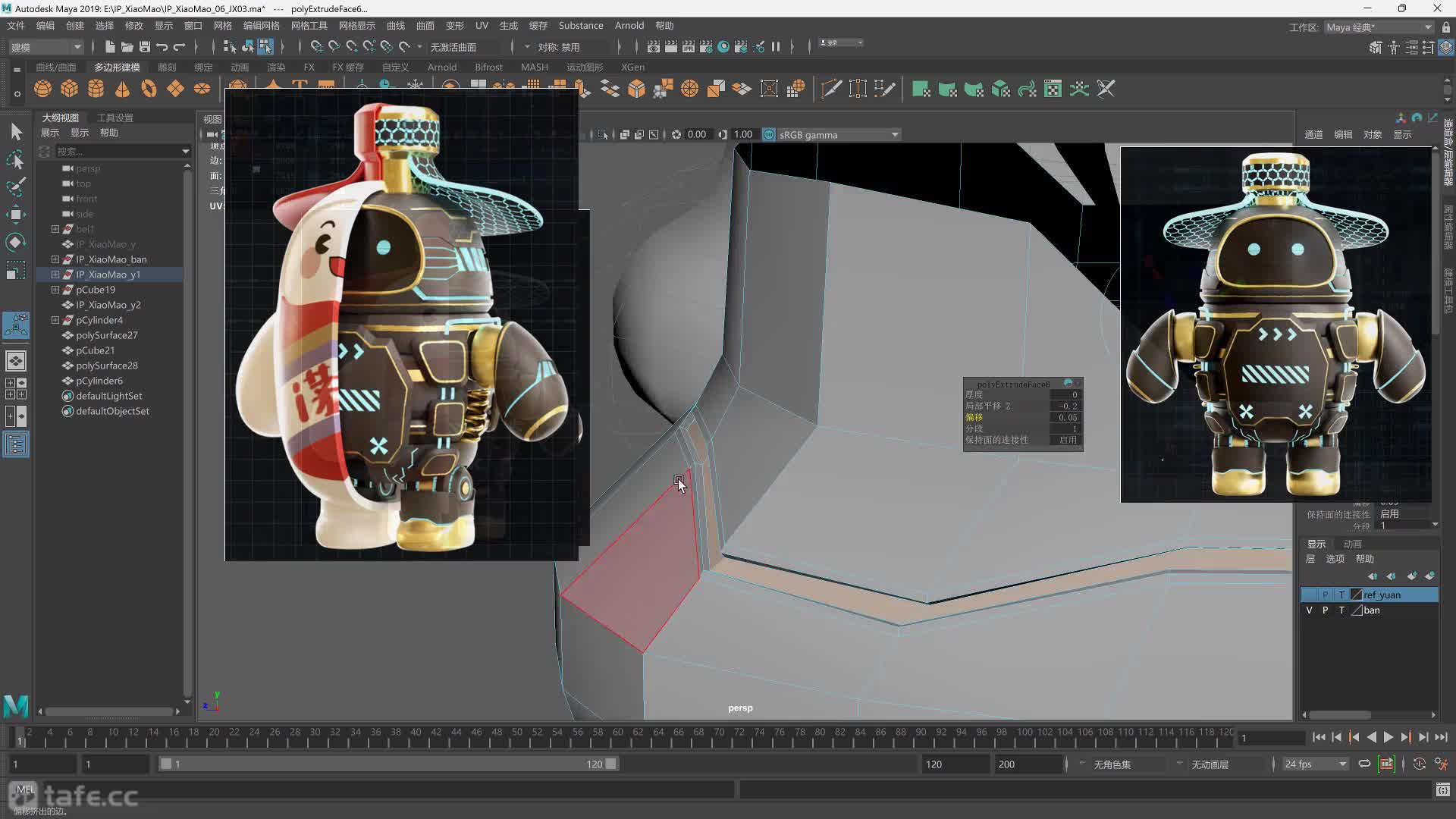Screen dimensions: 1456x819
Task: Open the 编辑网格 menu
Action: (261, 26)
